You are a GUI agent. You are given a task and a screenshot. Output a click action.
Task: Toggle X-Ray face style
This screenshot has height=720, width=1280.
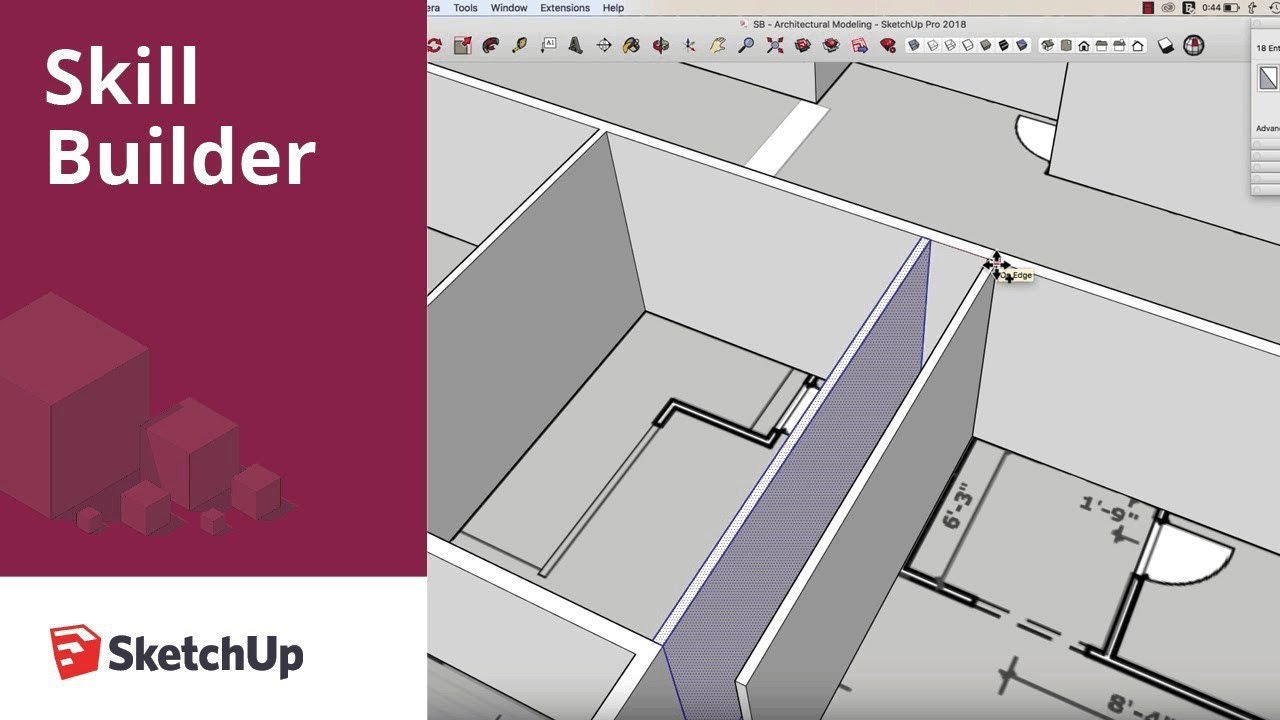913,45
